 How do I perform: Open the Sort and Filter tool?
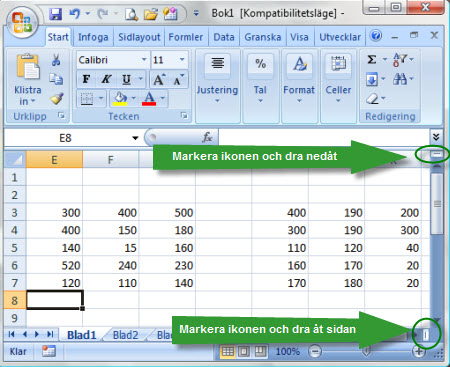click(x=400, y=60)
